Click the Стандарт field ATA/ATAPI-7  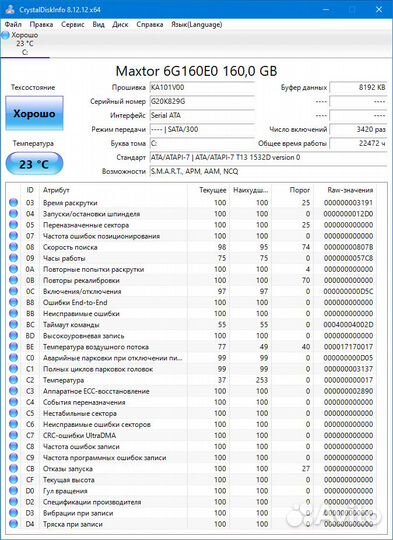(268, 157)
